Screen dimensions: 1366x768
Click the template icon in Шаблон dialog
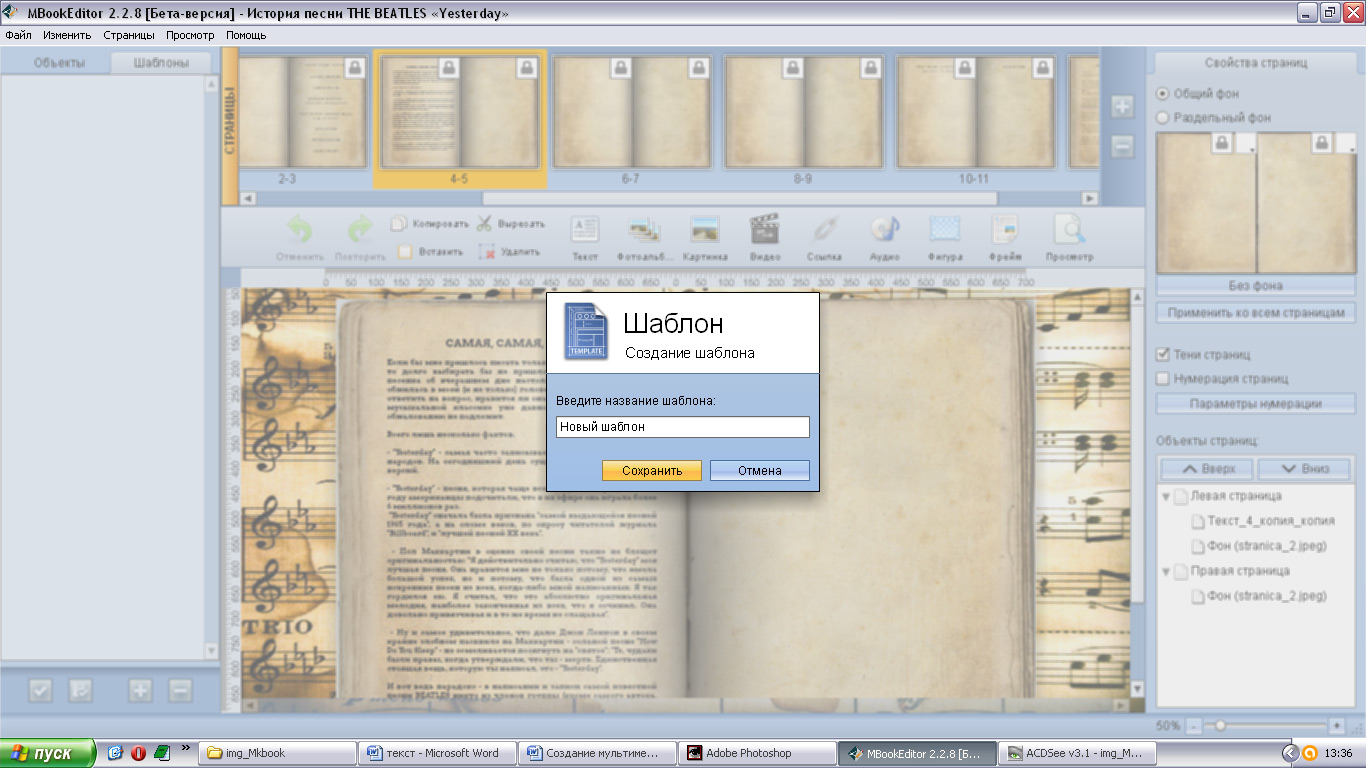click(586, 331)
